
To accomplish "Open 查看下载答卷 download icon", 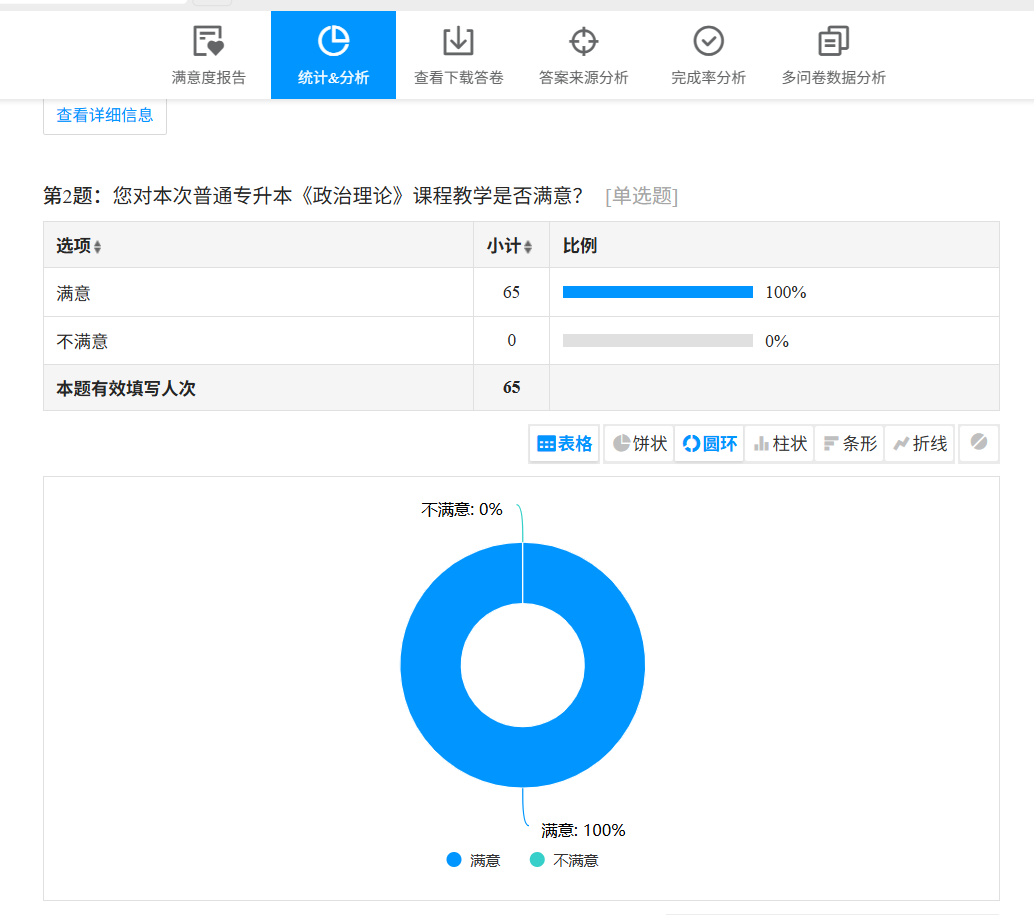I will pyautogui.click(x=458, y=42).
